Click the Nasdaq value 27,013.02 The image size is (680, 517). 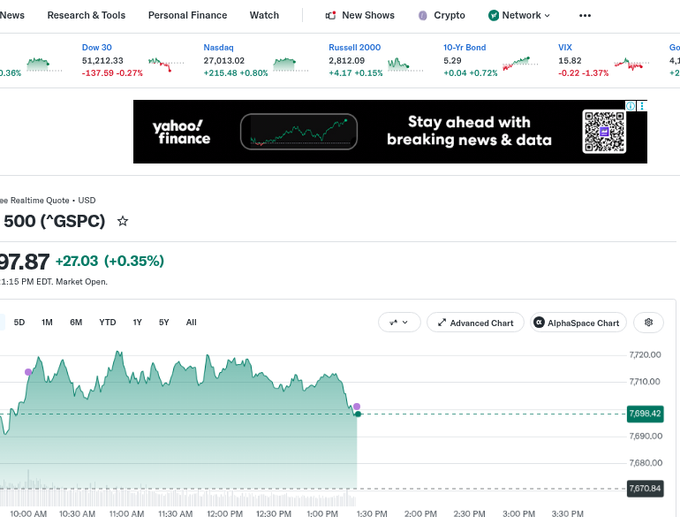tap(224, 61)
